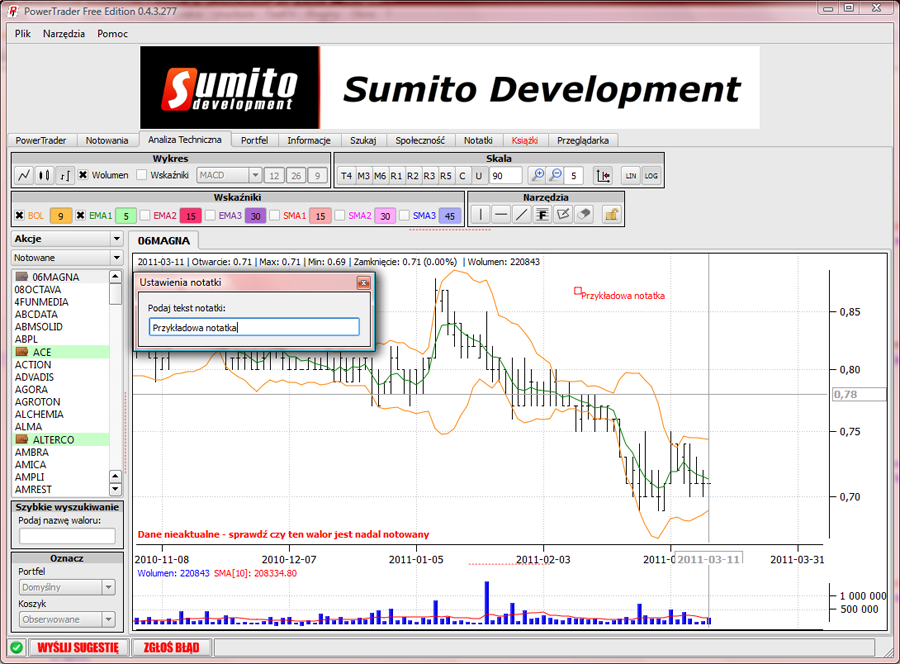Image resolution: width=900 pixels, height=664 pixels.
Task: Click the icon next to 06MAGNA in list
Action: (x=22, y=277)
